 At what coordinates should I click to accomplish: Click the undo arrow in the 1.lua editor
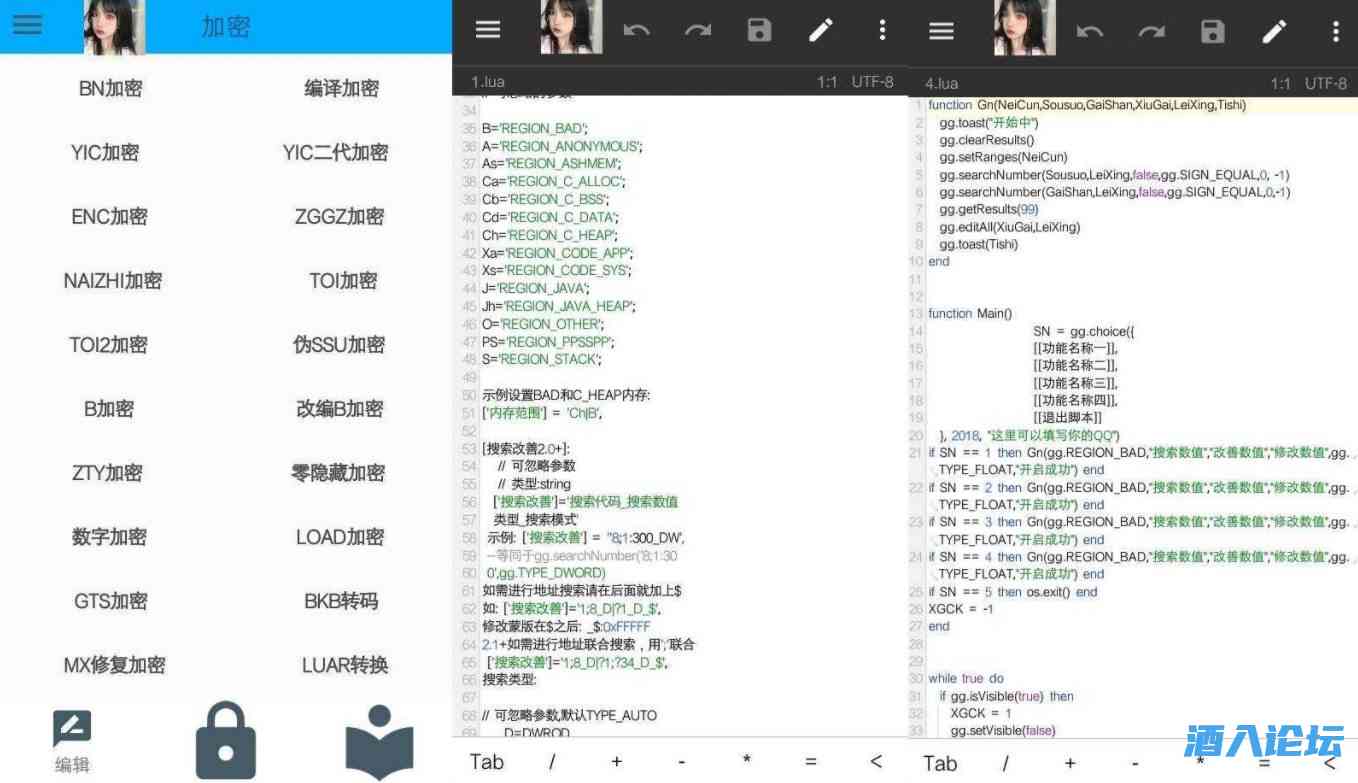tap(636, 30)
